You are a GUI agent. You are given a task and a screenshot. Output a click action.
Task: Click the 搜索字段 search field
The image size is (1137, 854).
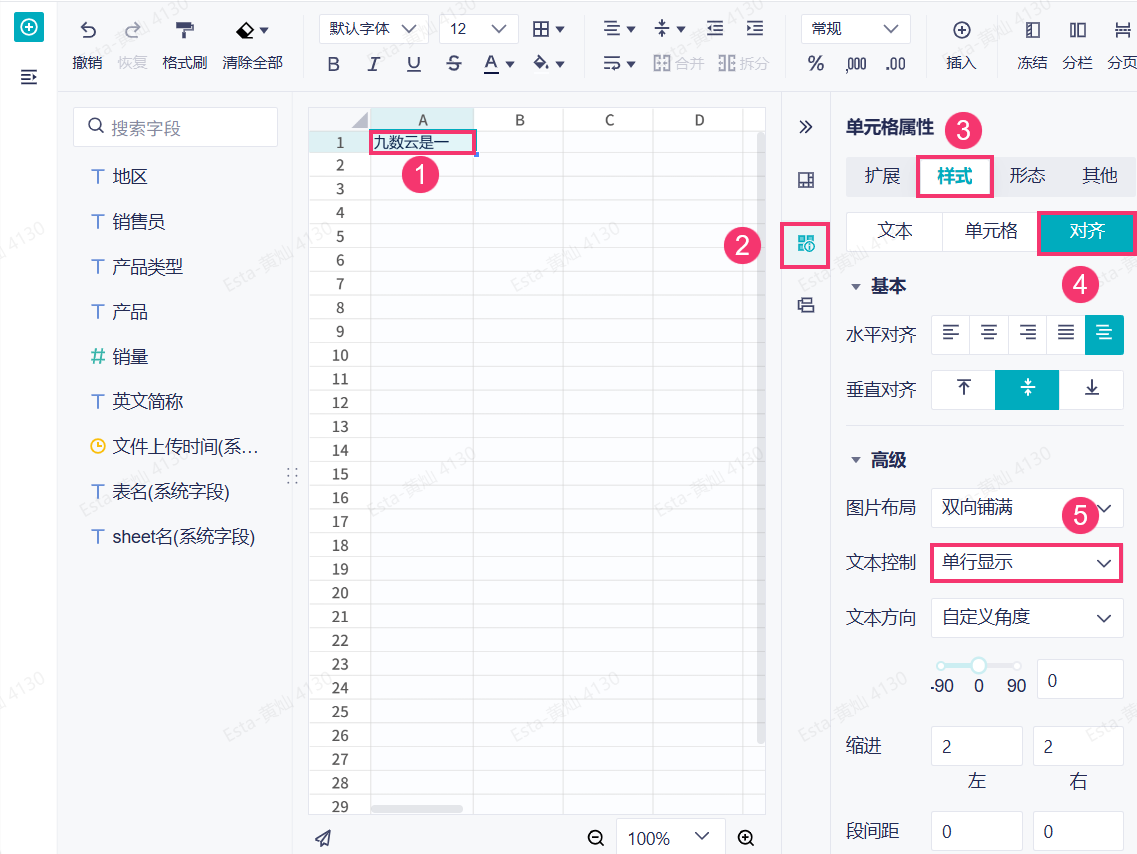175,128
